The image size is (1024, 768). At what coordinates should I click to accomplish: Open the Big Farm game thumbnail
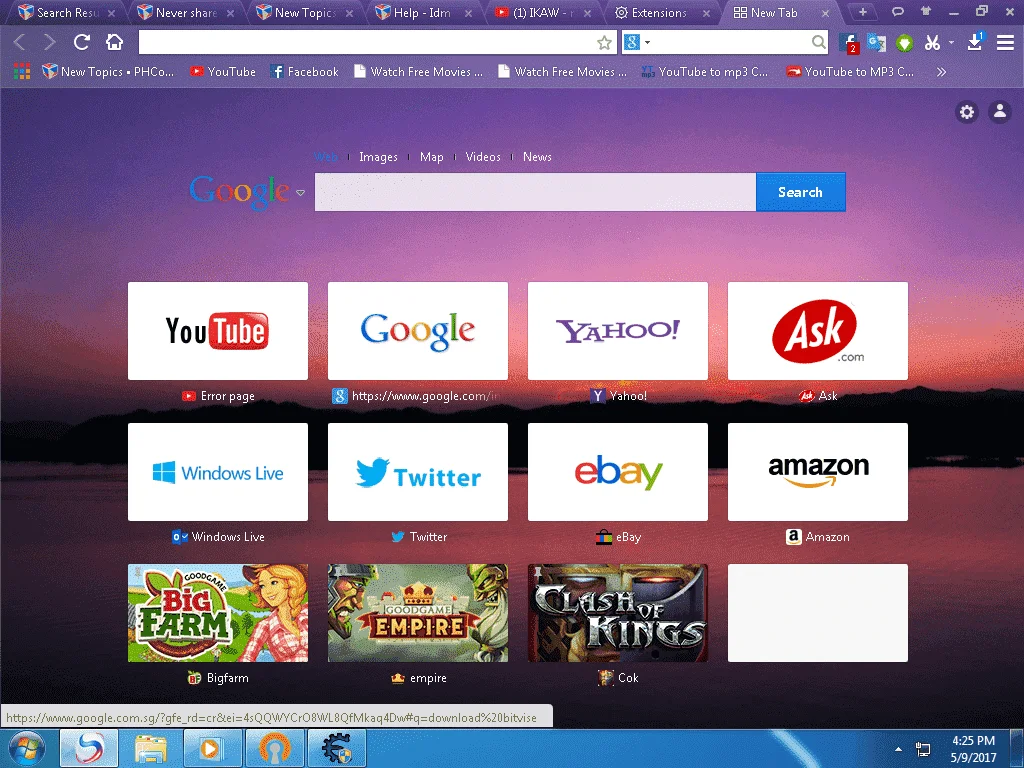pyautogui.click(x=218, y=613)
